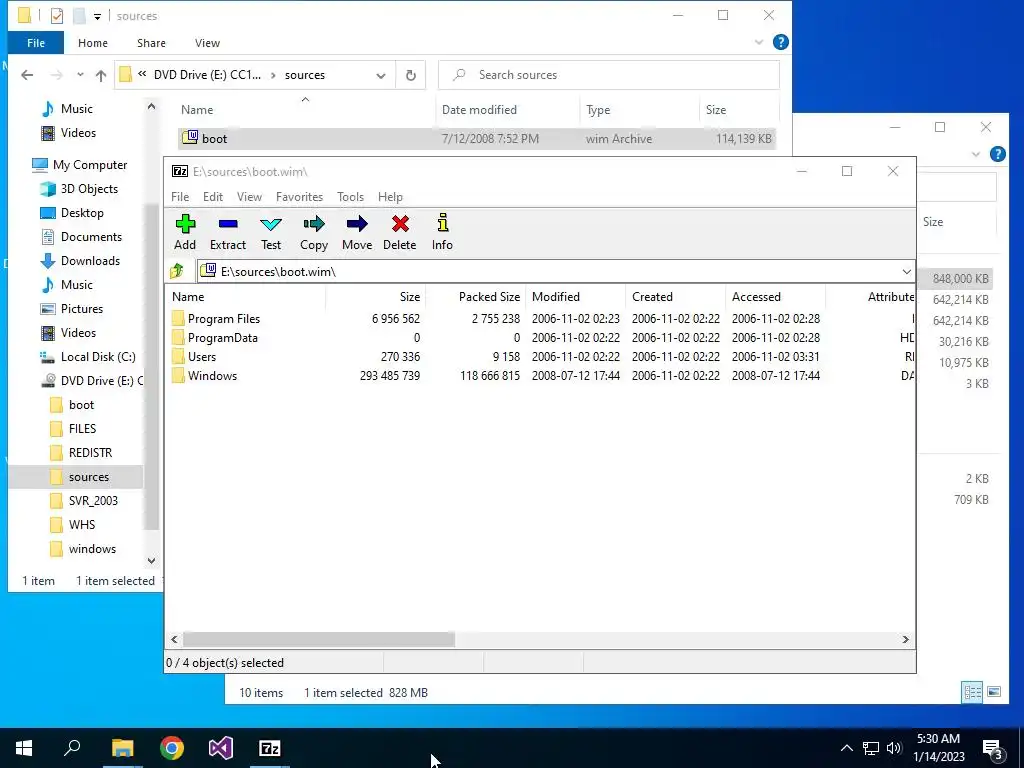Click the Add toolbar button in 7-Zip

pos(185,232)
